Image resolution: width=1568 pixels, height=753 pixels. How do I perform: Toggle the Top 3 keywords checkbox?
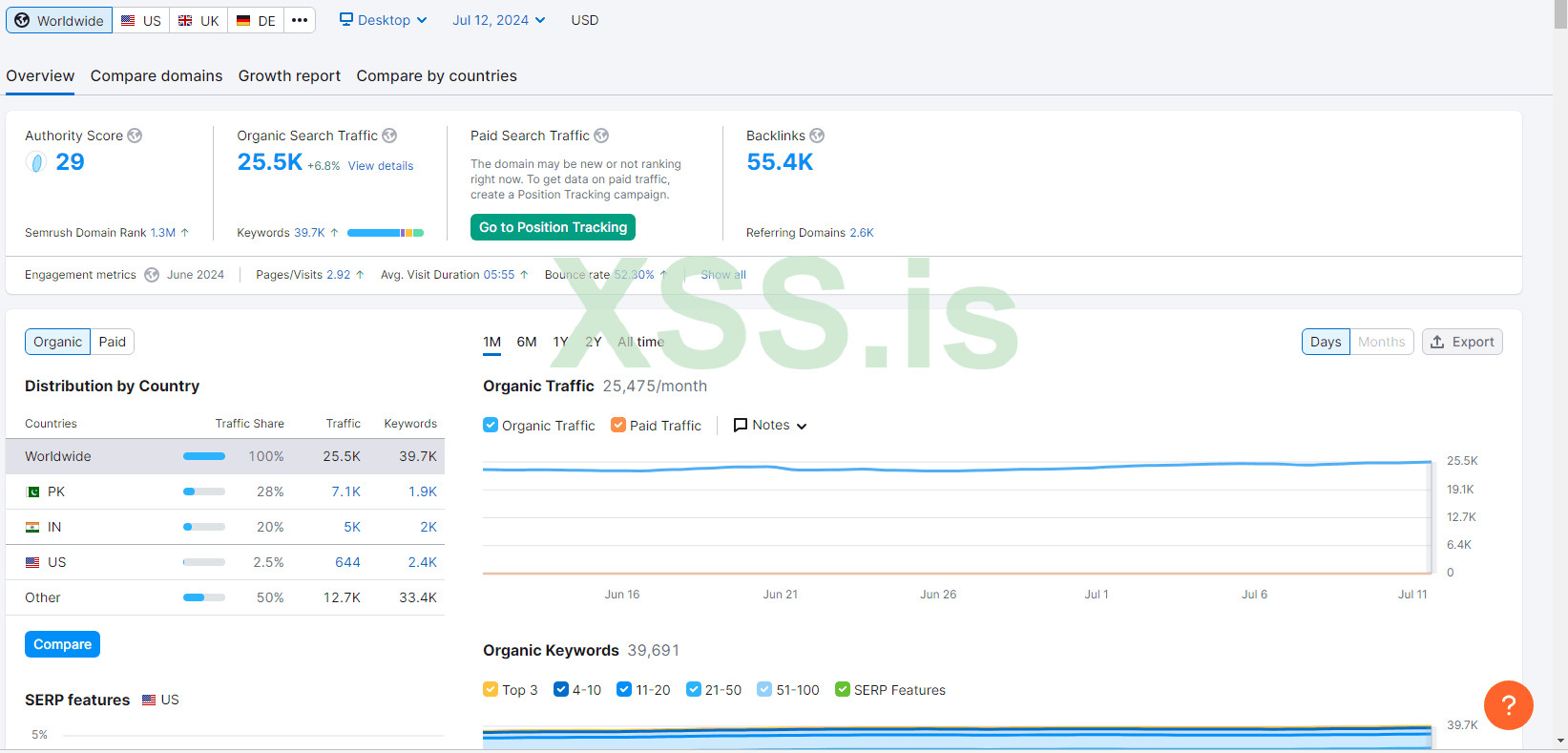coord(491,689)
